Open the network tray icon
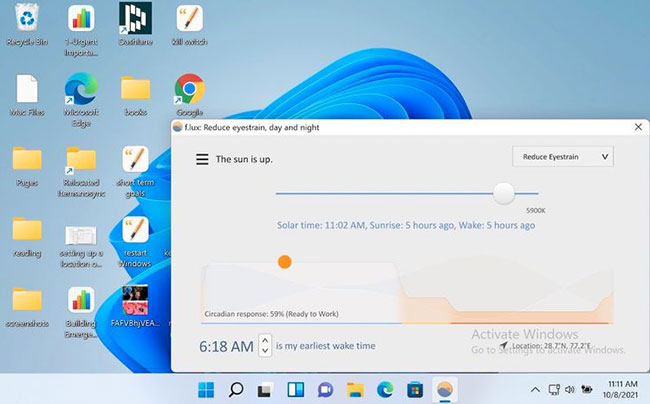Screen dimensions: 650x404 tap(554, 389)
